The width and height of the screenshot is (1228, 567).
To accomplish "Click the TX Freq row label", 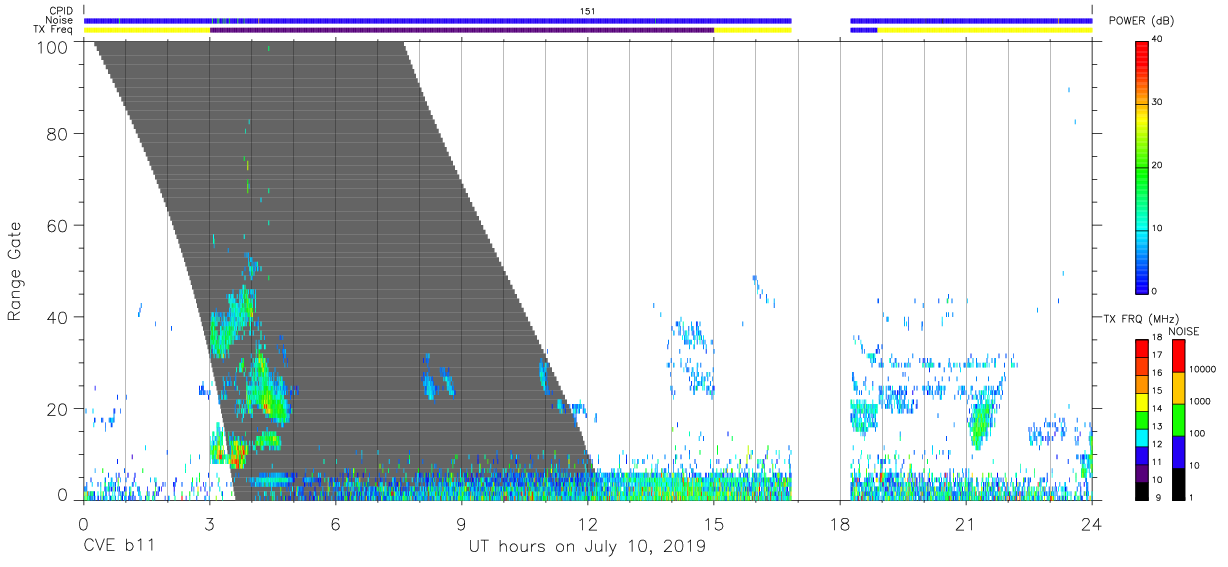I will tap(55, 29).
